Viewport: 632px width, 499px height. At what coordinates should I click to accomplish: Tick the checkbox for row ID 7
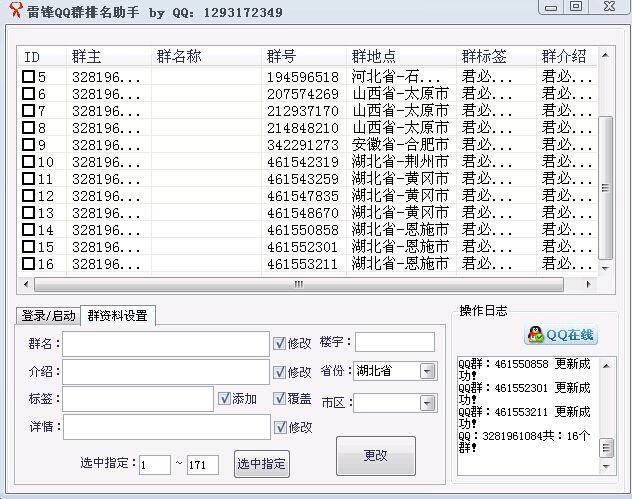(28, 110)
